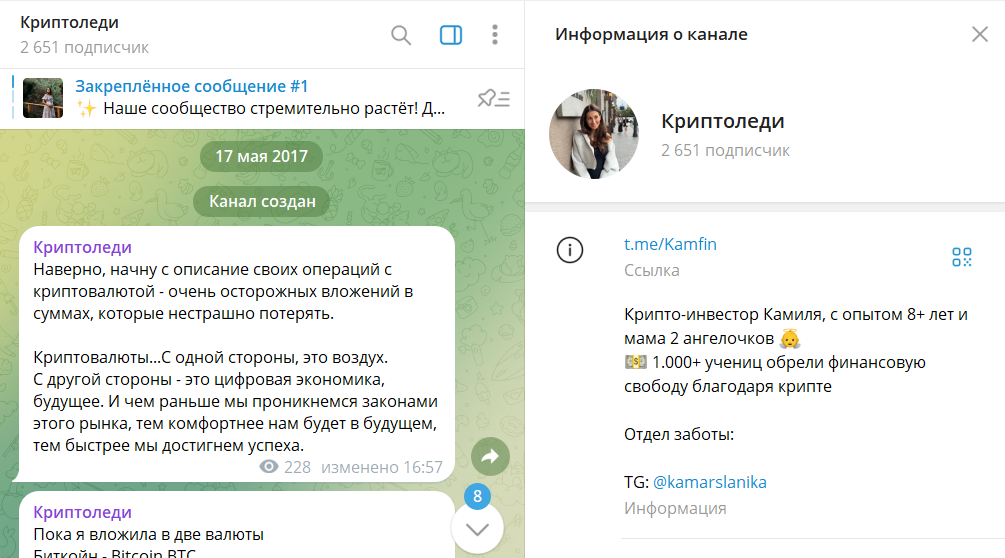
Task: Click the subscriber count under chat title
Action: coord(84,47)
